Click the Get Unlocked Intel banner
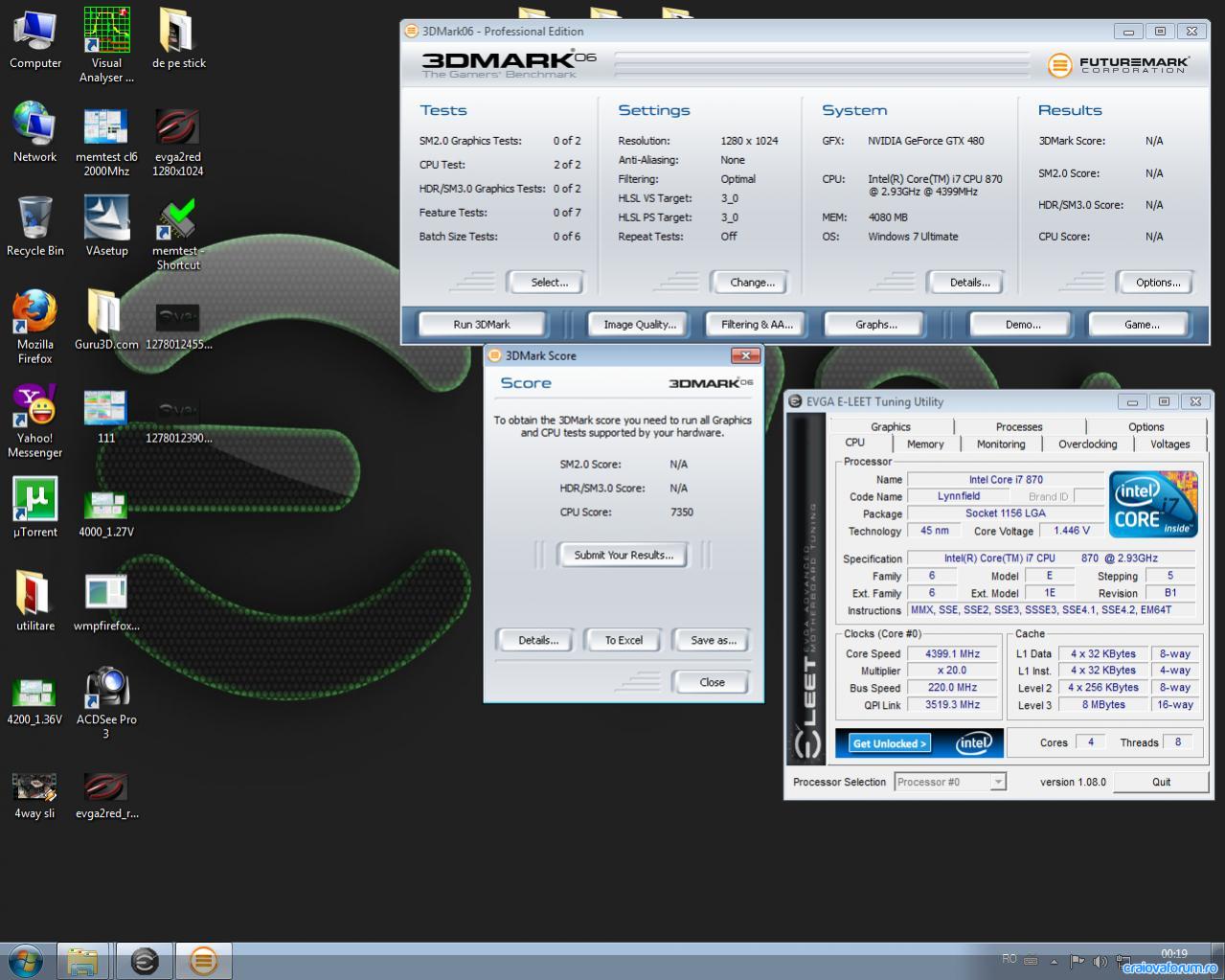This screenshot has width=1225, height=980. point(919,743)
